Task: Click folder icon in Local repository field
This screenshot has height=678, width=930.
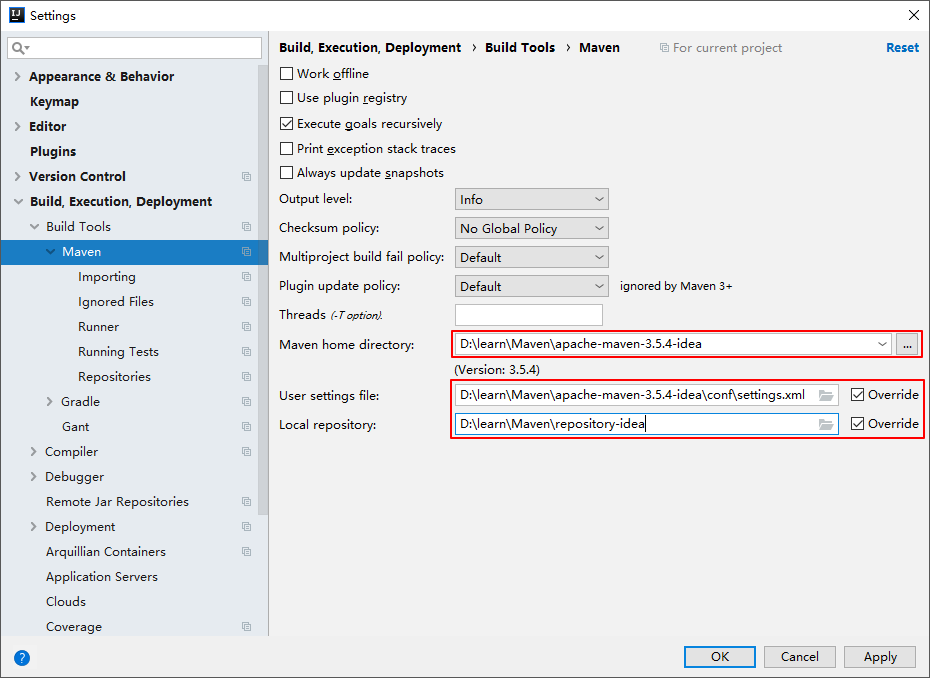Action: [x=826, y=424]
